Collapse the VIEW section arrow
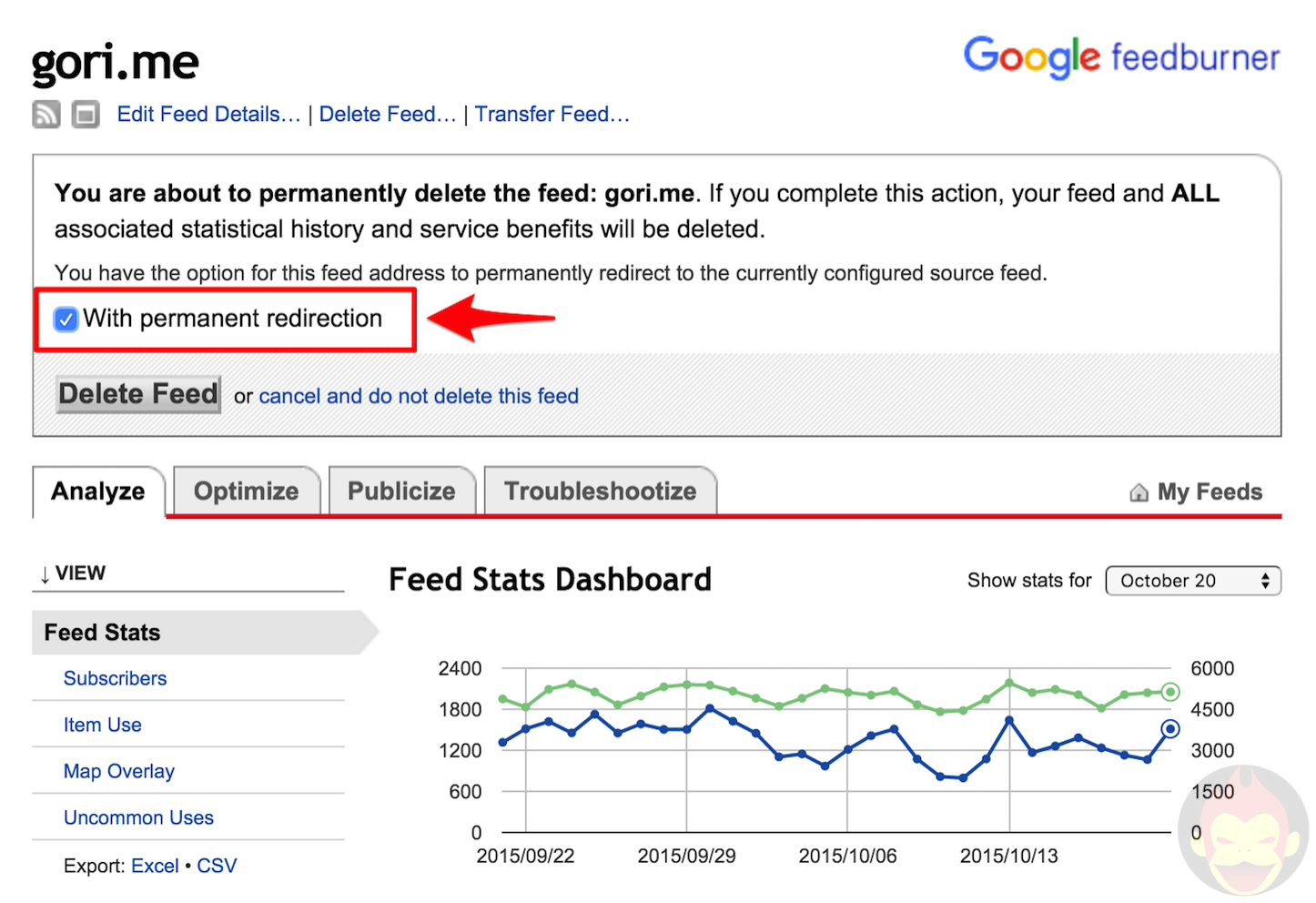The height and width of the screenshot is (903, 1316). (45, 574)
